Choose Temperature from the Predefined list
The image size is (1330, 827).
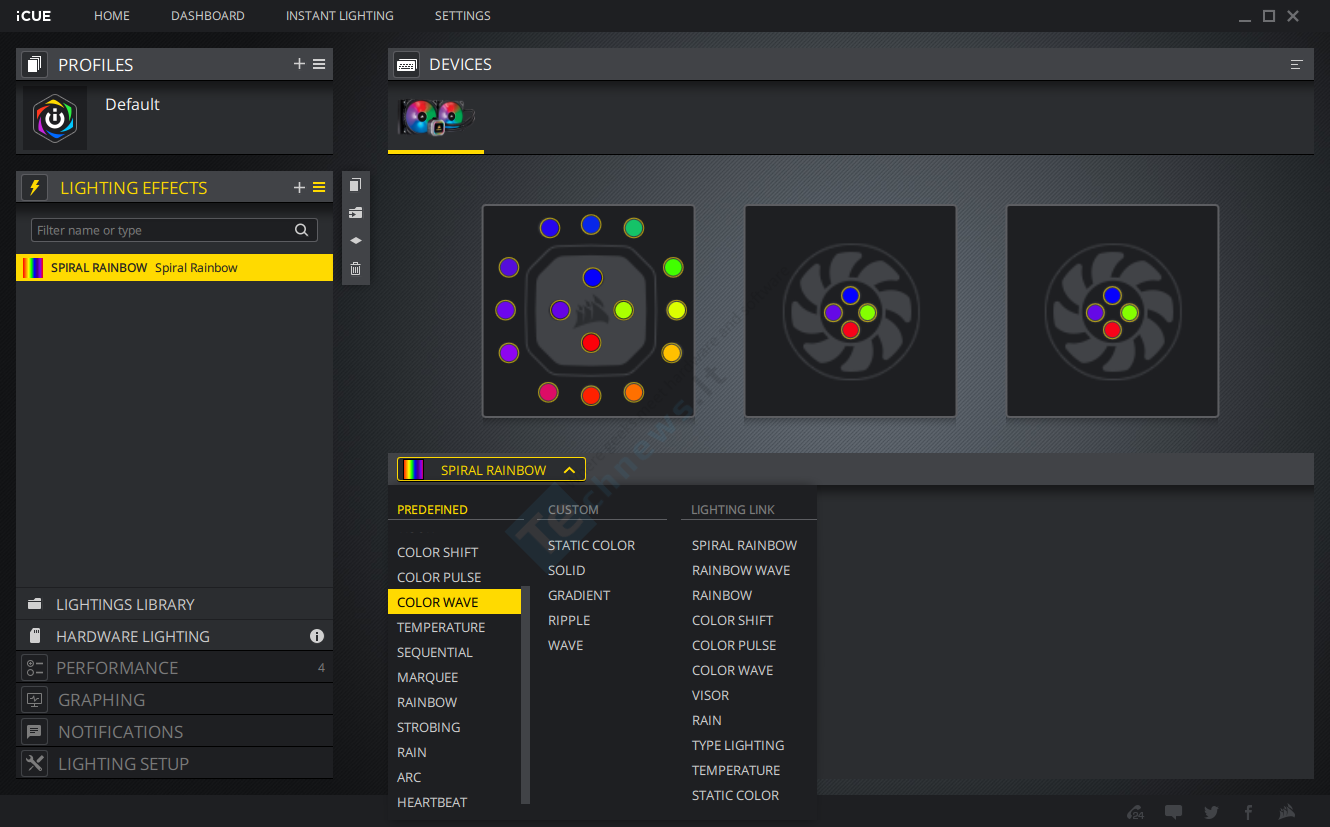(x=441, y=627)
